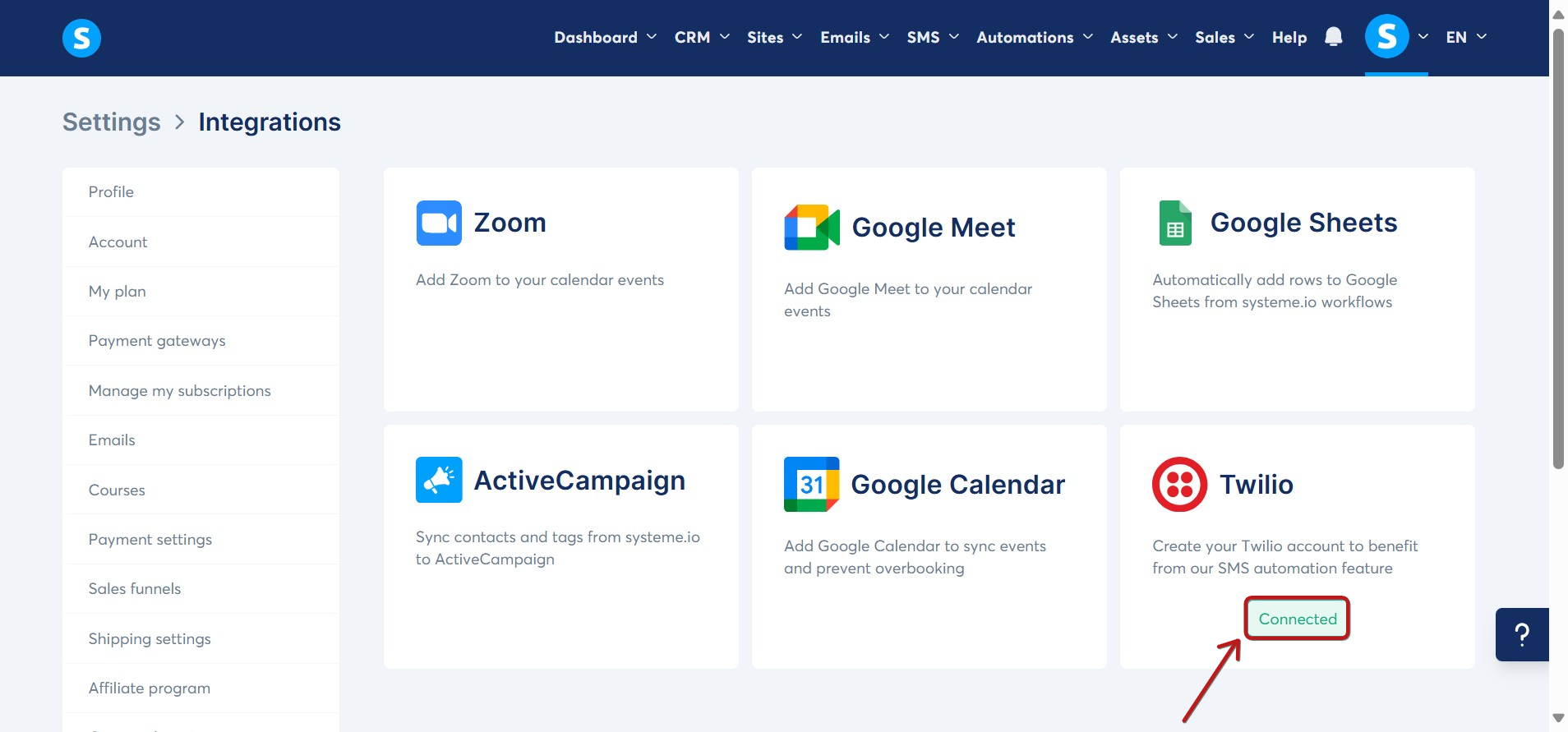Viewport: 1568px width, 732px height.
Task: Open the ActiveCampaign integration title
Action: click(x=579, y=481)
